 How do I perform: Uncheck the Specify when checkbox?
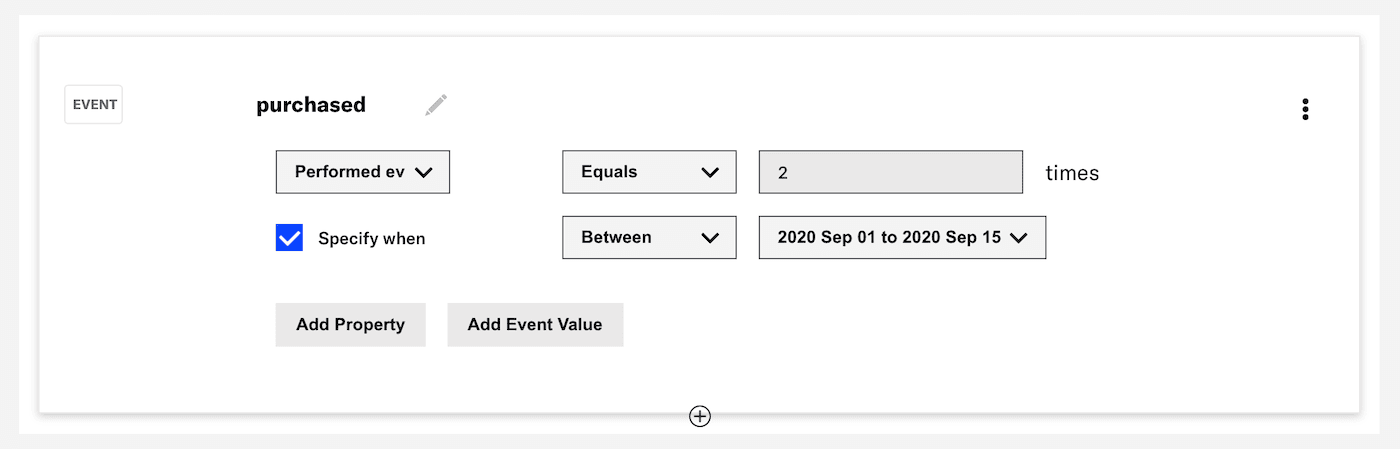[x=289, y=238]
